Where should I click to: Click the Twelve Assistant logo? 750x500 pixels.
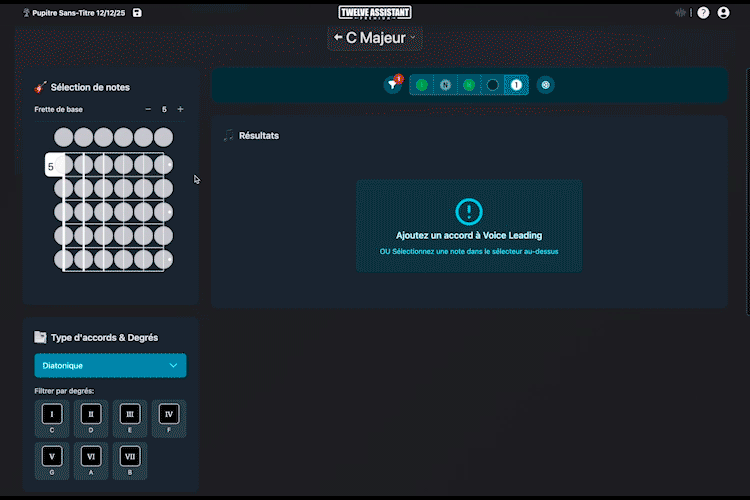[375, 12]
